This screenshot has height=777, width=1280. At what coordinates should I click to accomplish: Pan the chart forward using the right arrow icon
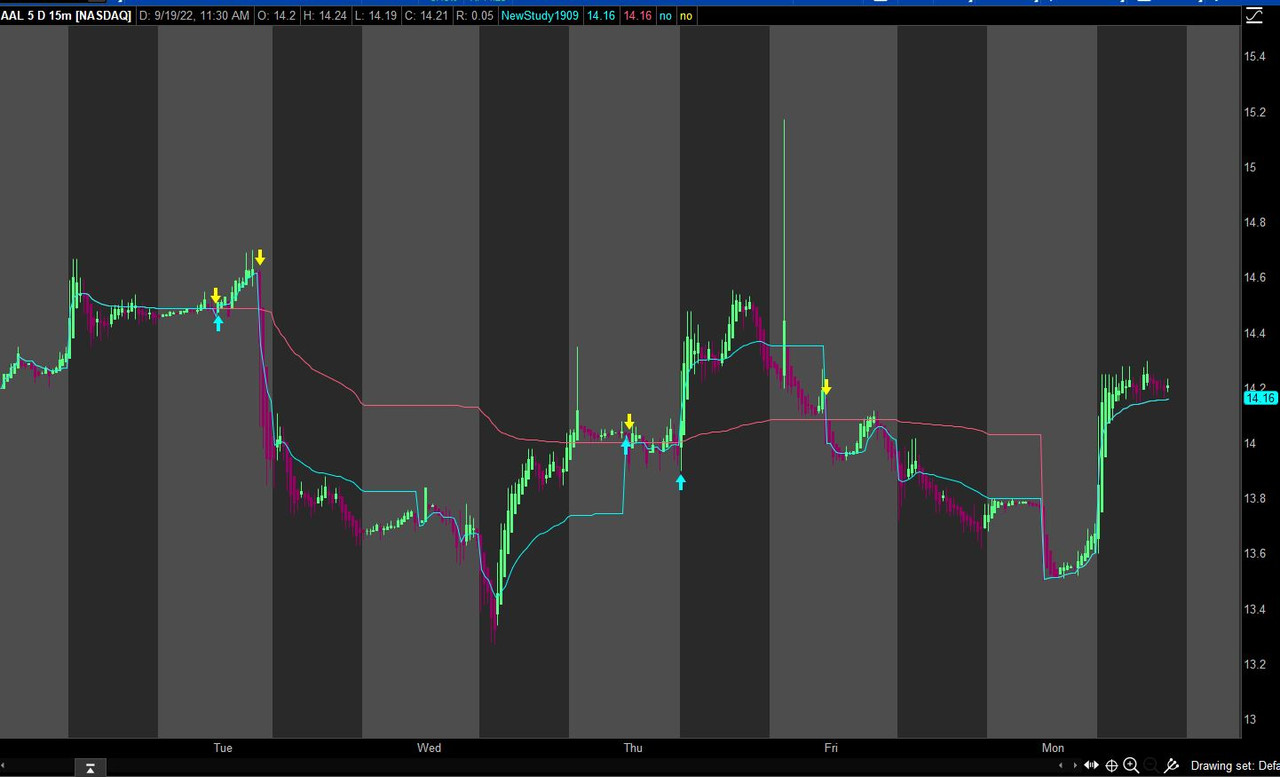[1076, 765]
